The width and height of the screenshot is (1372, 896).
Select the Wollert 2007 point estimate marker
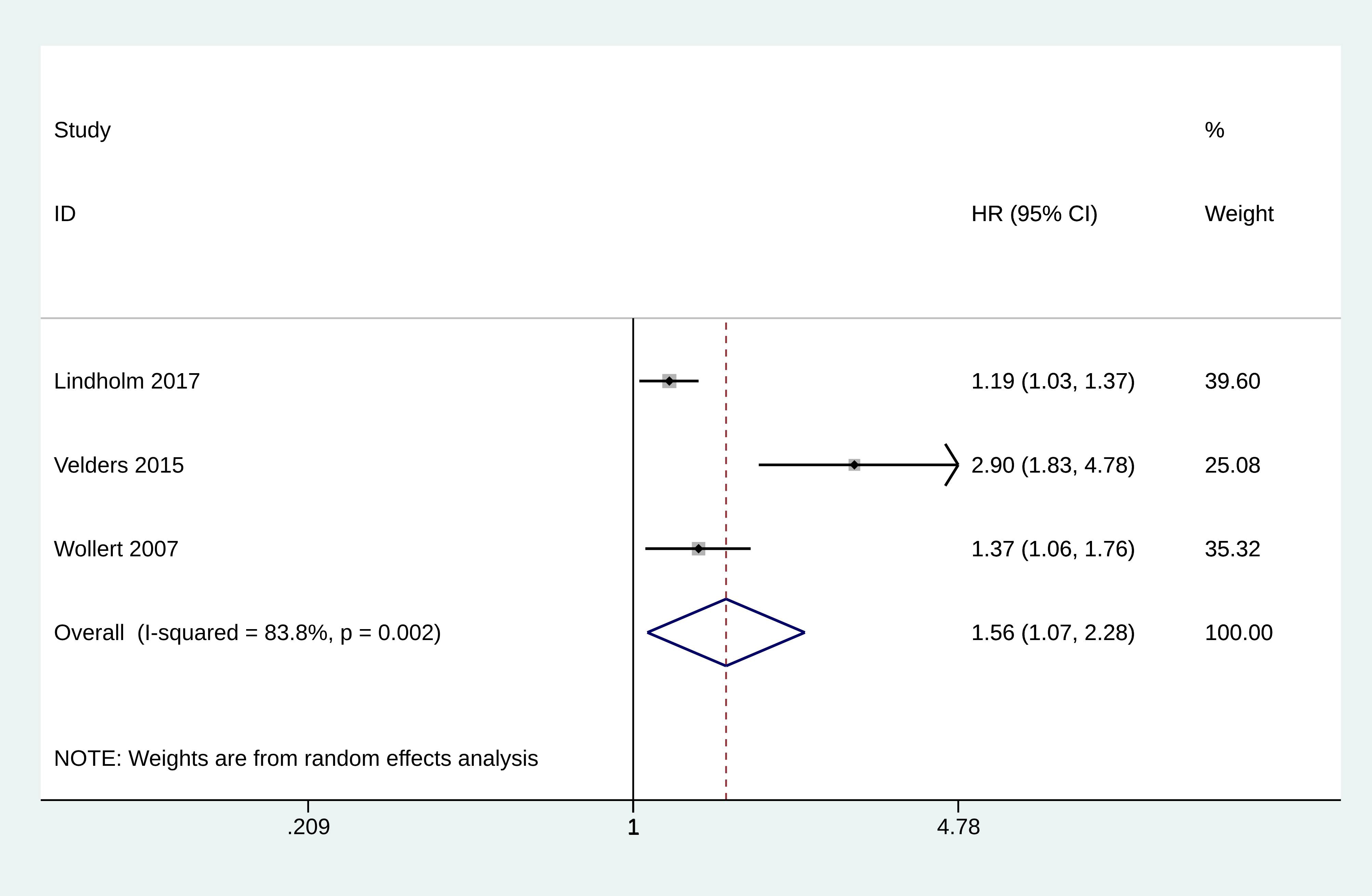coord(698,548)
